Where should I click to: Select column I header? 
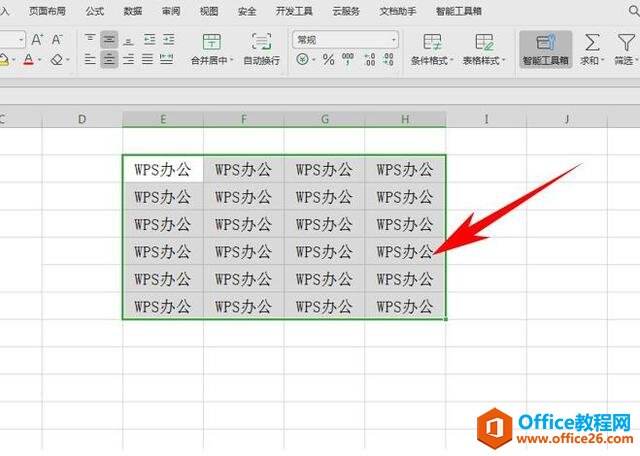click(x=486, y=119)
